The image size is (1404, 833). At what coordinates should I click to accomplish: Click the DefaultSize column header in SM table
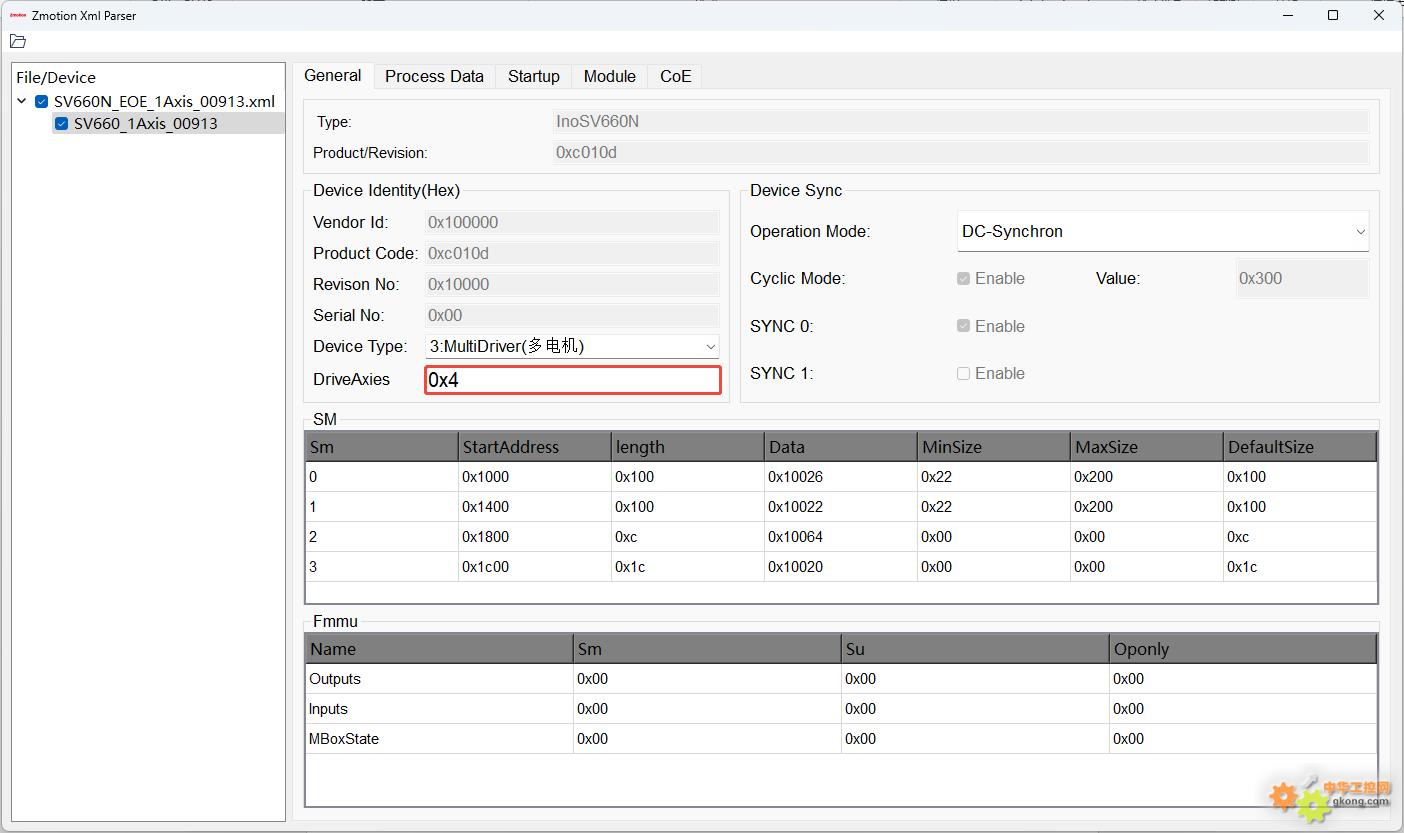point(1298,447)
